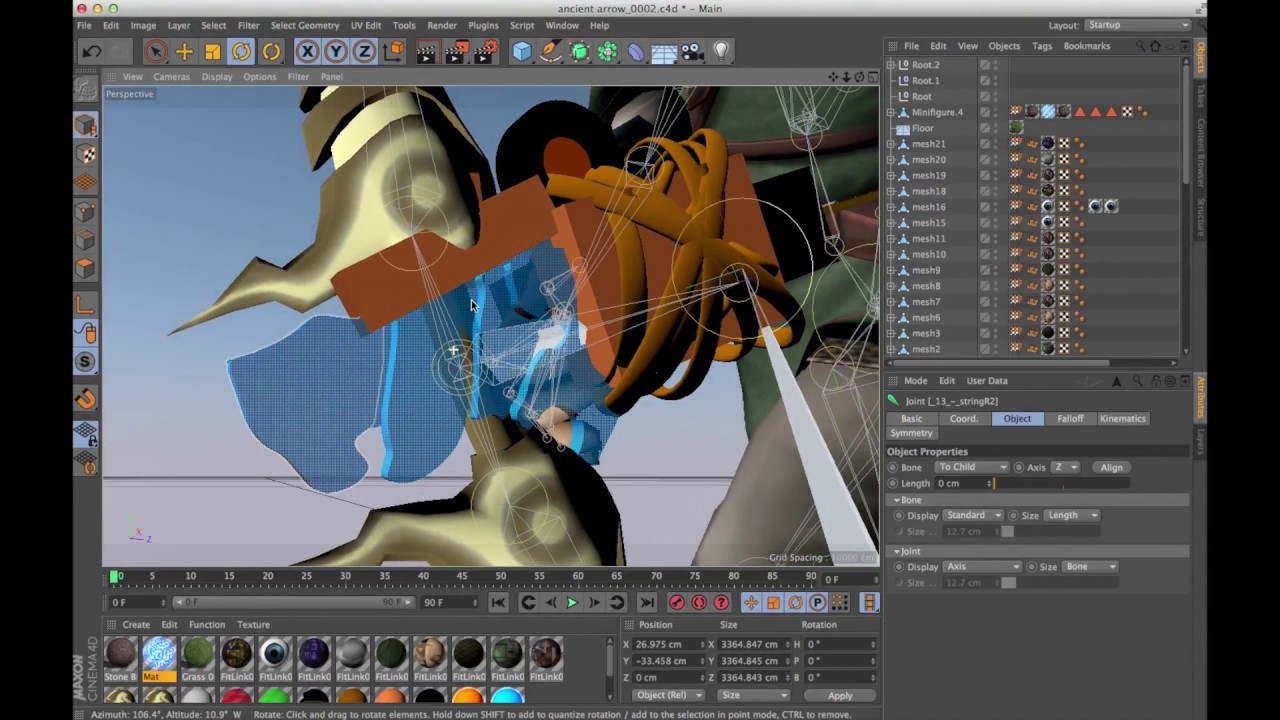Click the Apply button

pyautogui.click(x=840, y=696)
